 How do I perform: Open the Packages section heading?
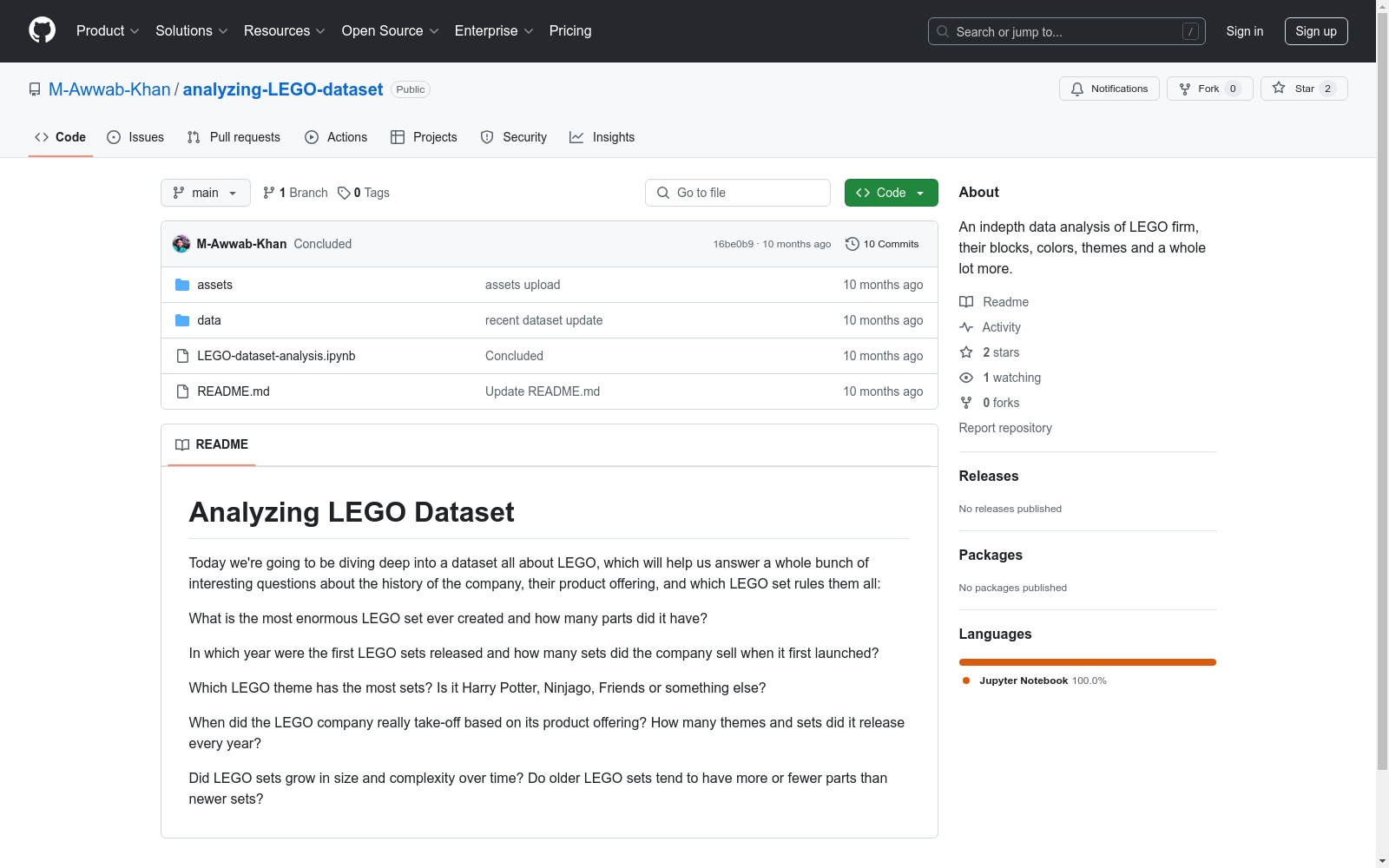point(991,555)
